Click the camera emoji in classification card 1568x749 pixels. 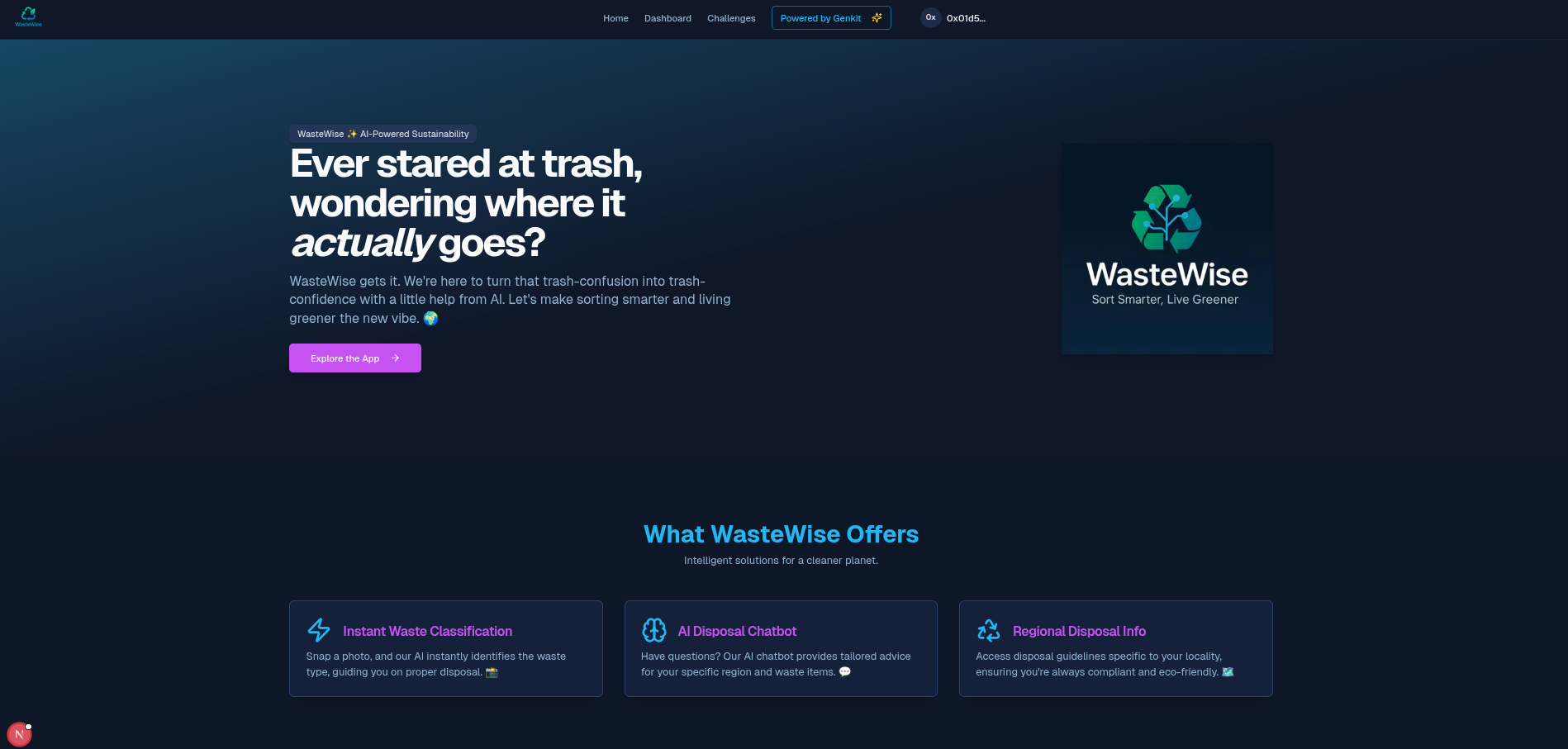[492, 672]
